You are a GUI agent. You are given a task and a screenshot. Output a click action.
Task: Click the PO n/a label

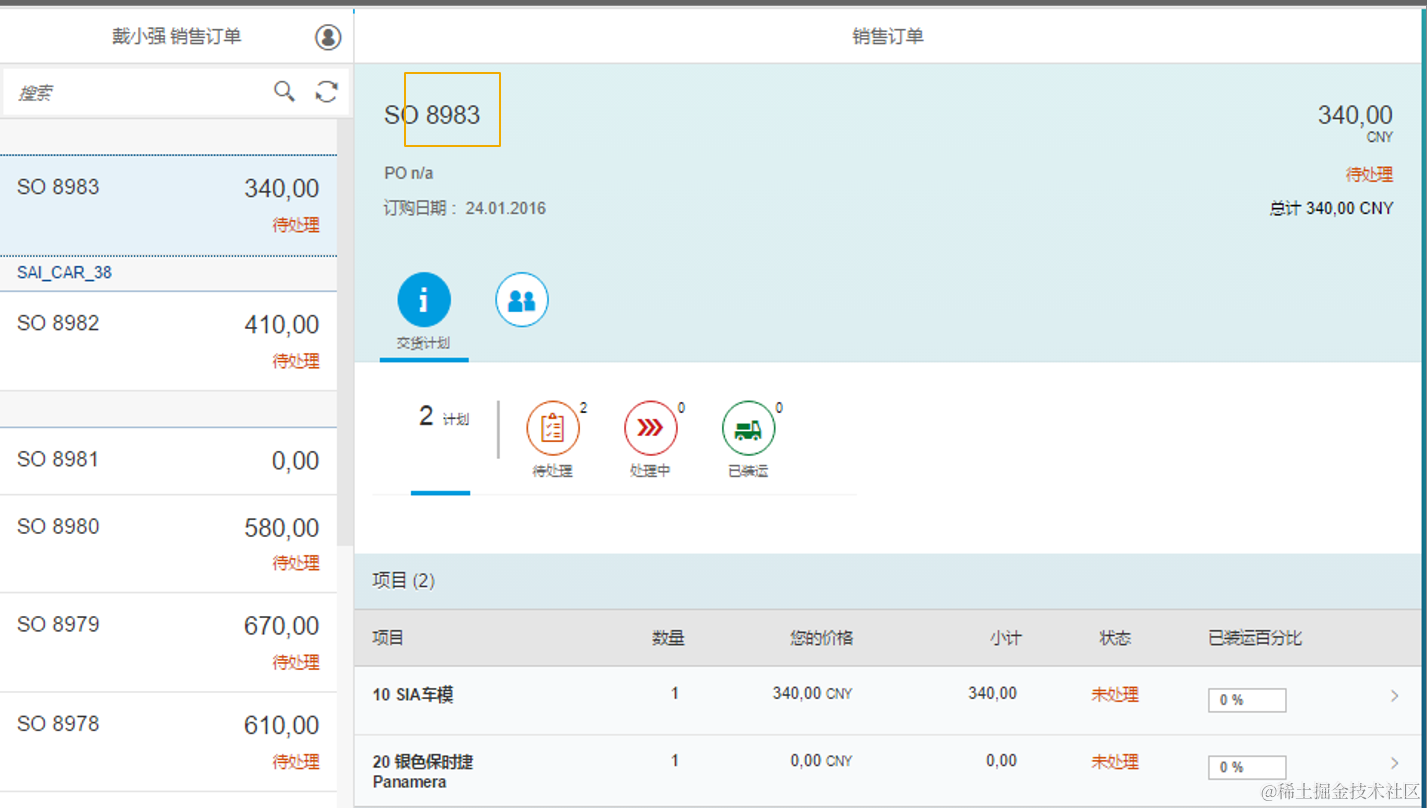409,173
